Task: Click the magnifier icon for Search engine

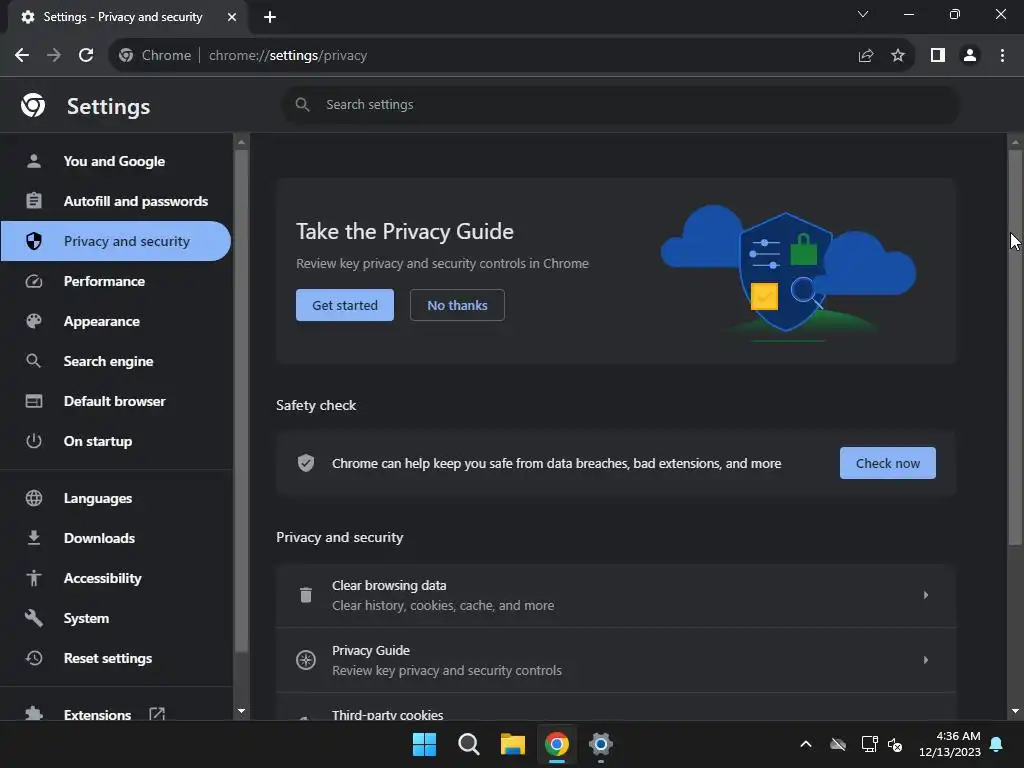Action: click(x=33, y=360)
